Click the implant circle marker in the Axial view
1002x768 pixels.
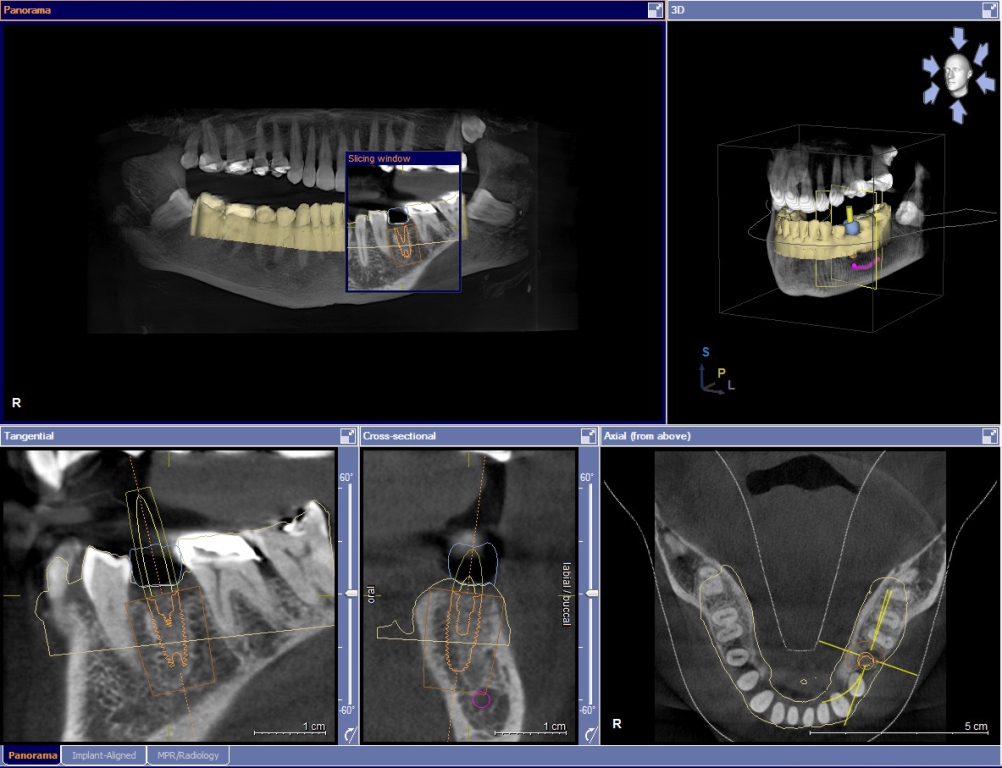[866, 660]
